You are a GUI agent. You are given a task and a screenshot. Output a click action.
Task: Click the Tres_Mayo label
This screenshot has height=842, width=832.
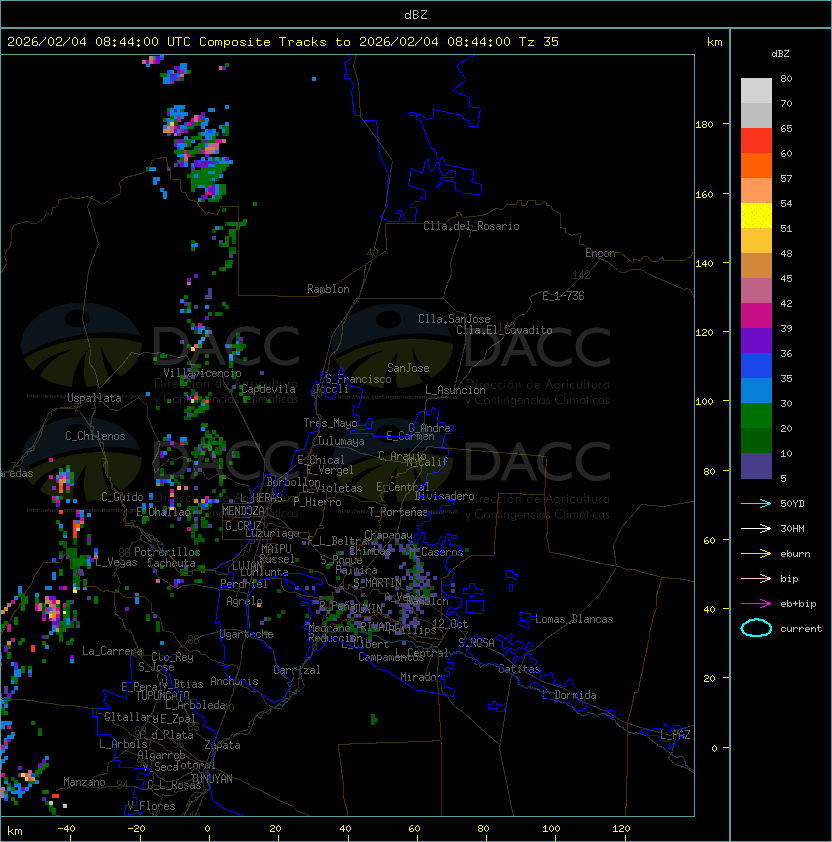click(x=330, y=423)
